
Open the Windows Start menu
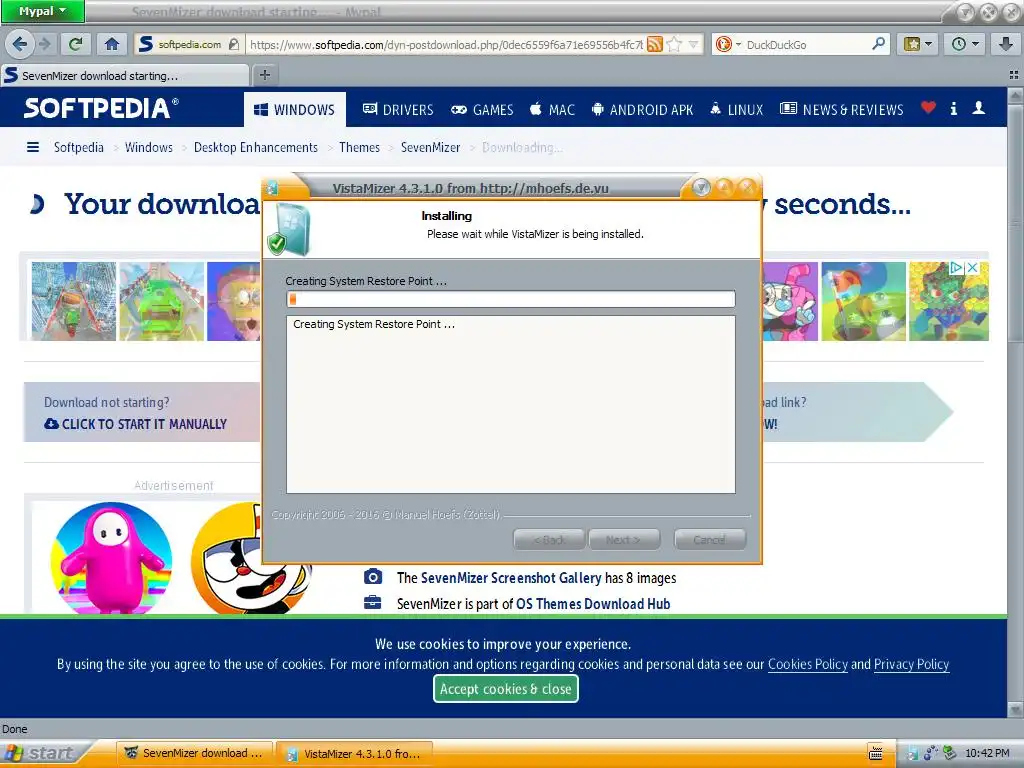click(x=42, y=754)
